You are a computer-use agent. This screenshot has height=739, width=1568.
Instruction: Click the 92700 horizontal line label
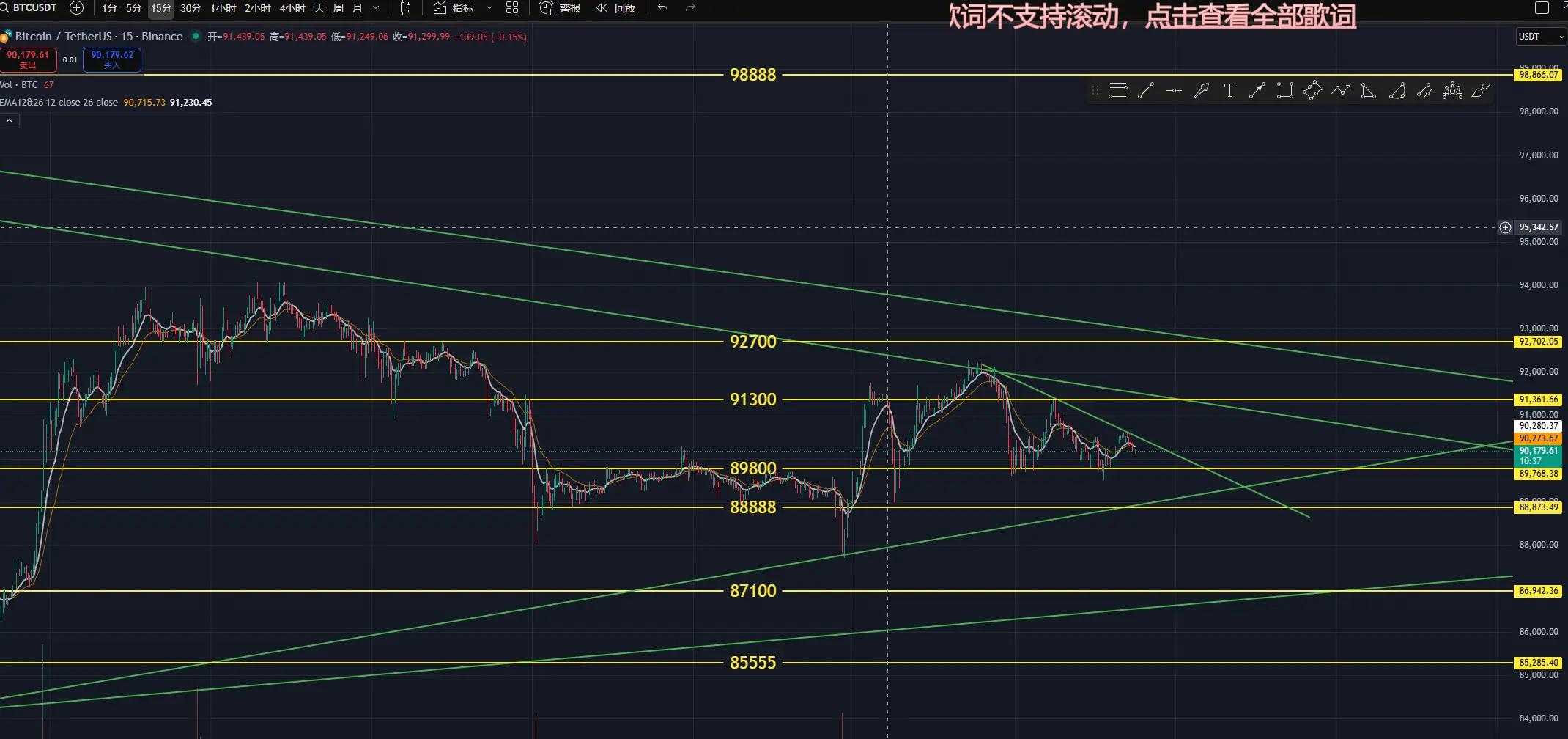[x=752, y=342]
